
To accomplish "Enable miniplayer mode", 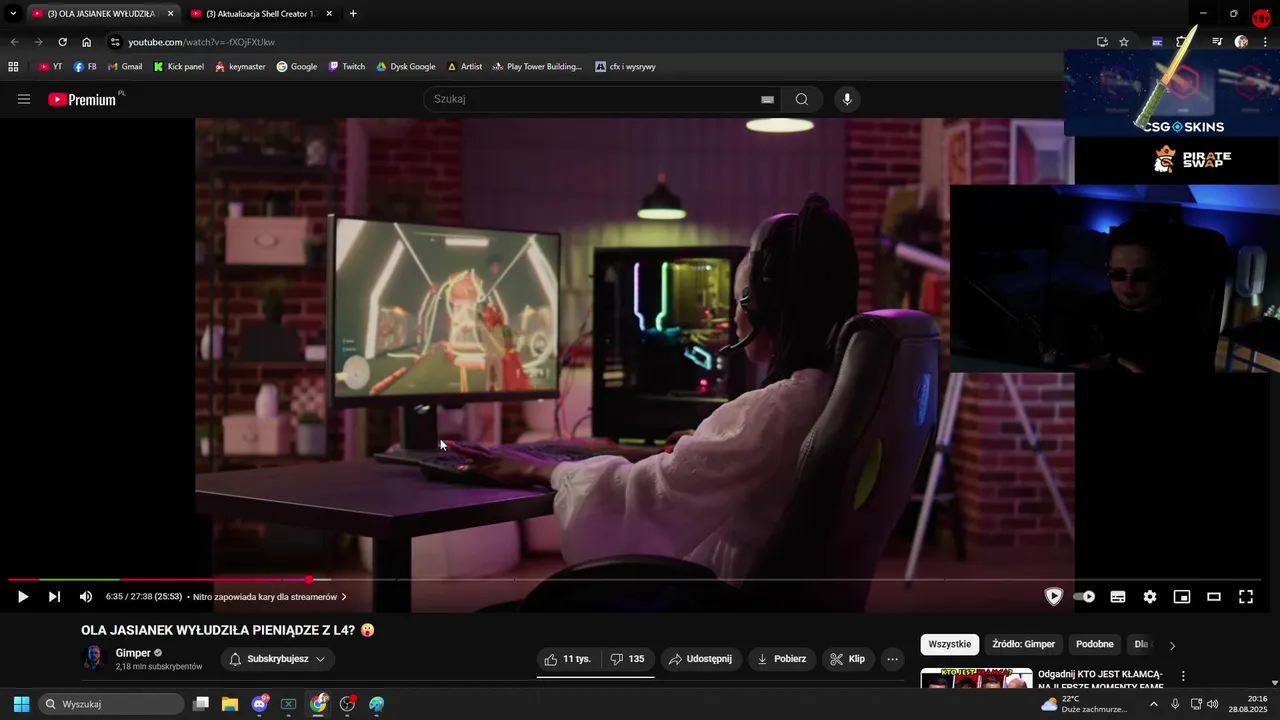I will 1182,597.
